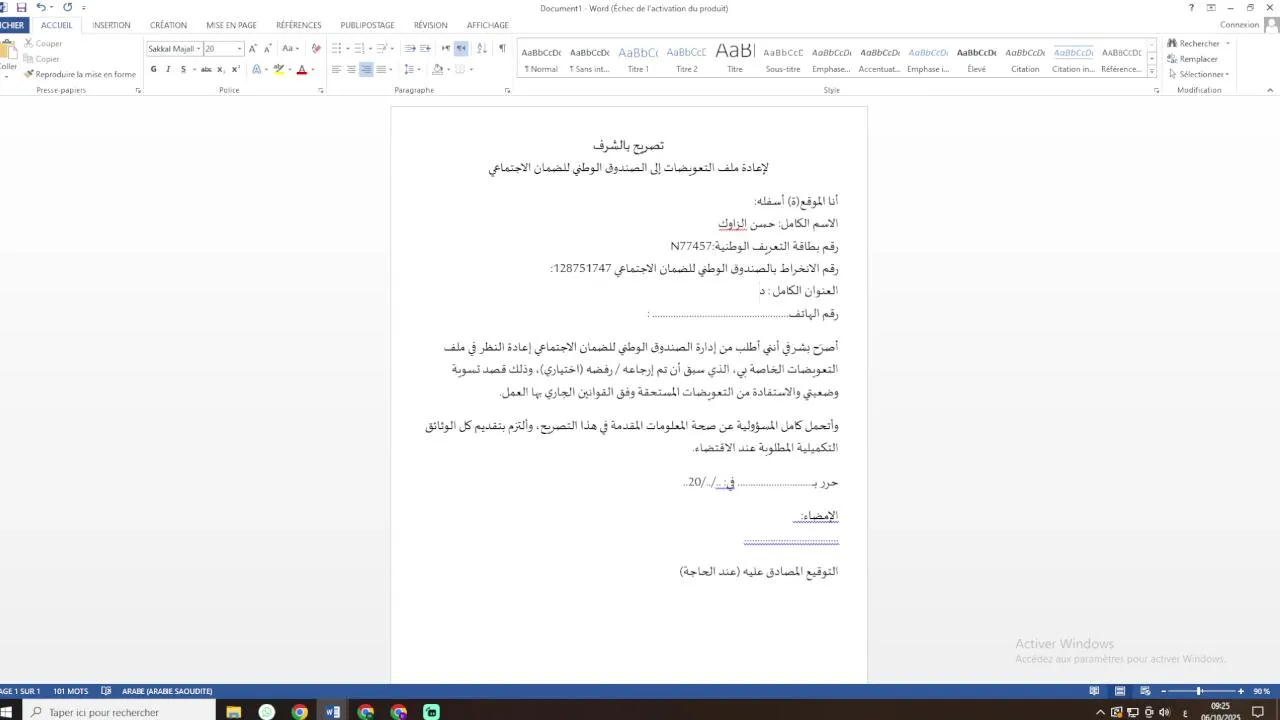
Task: Switch to web layout view in status bar
Action: (1145, 691)
